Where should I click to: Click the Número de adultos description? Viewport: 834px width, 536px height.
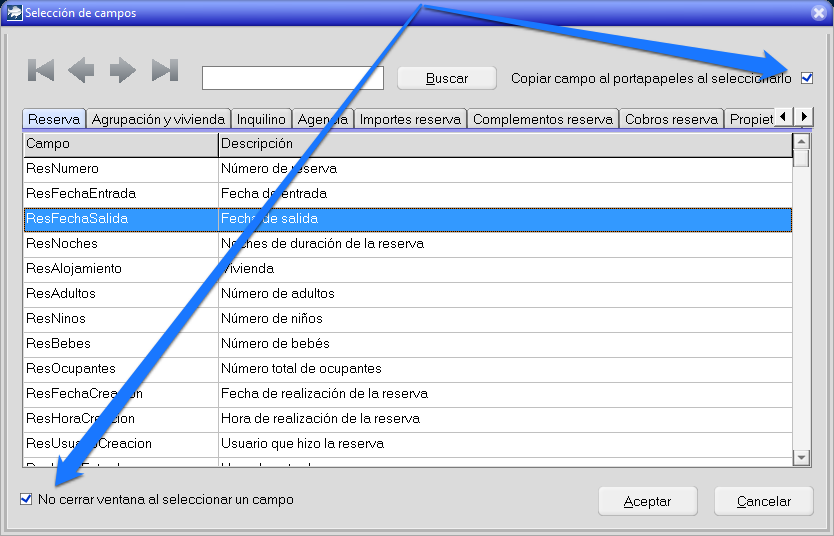tap(278, 294)
